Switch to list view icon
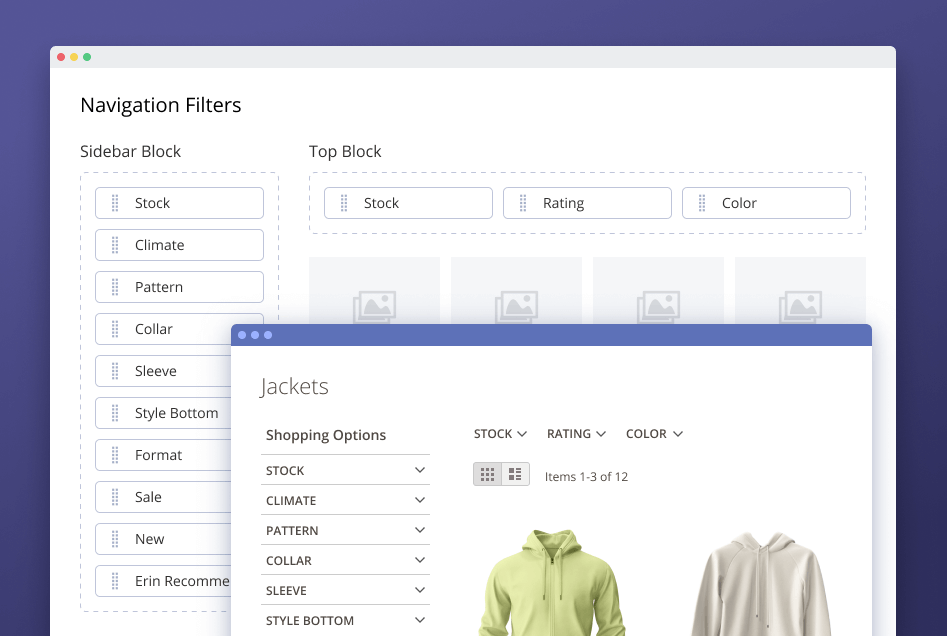 pyautogui.click(x=515, y=475)
